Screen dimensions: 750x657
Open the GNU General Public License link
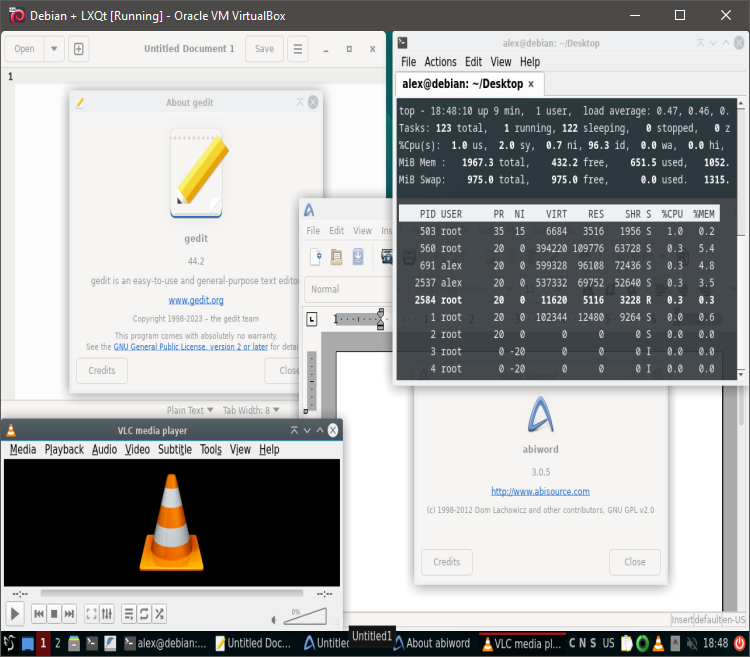[190, 347]
